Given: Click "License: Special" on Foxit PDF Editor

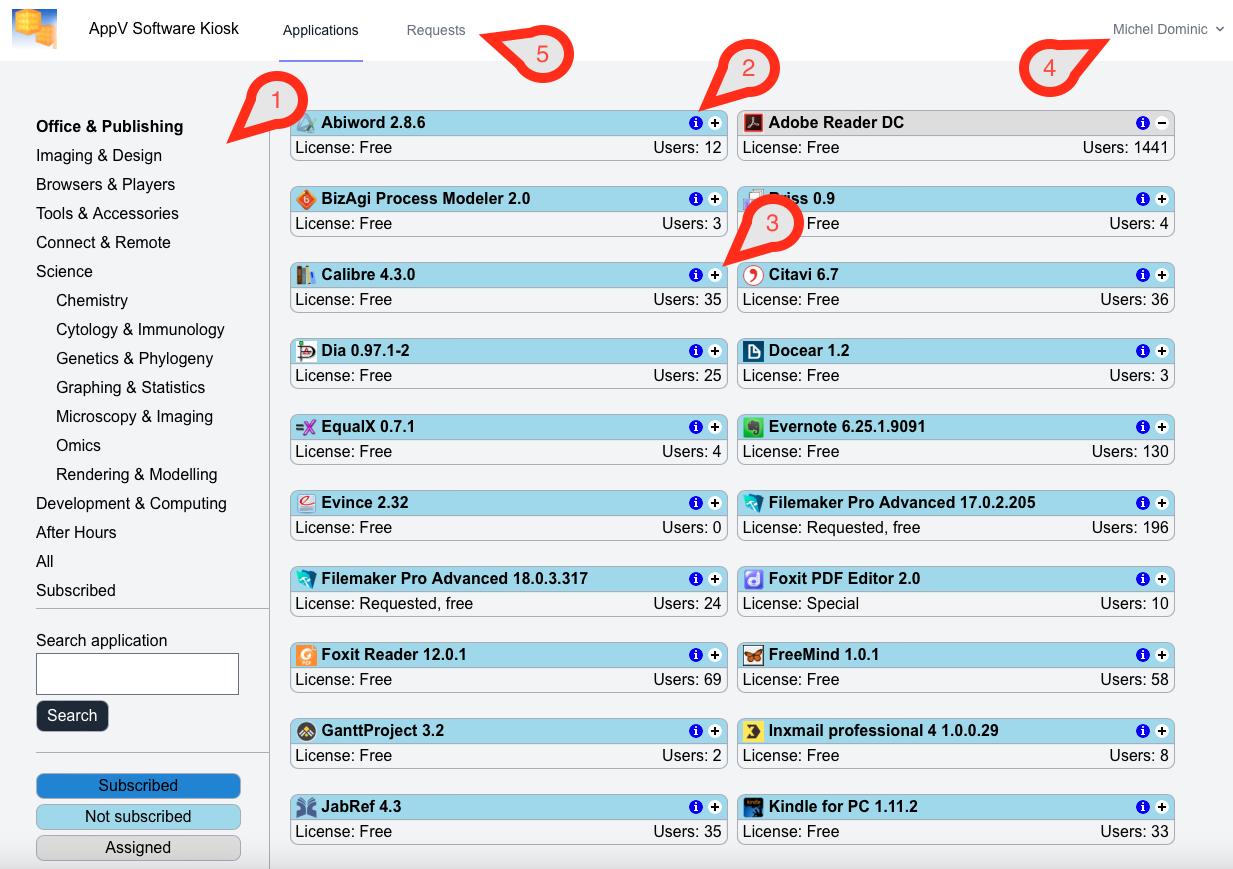Looking at the screenshot, I should [801, 603].
